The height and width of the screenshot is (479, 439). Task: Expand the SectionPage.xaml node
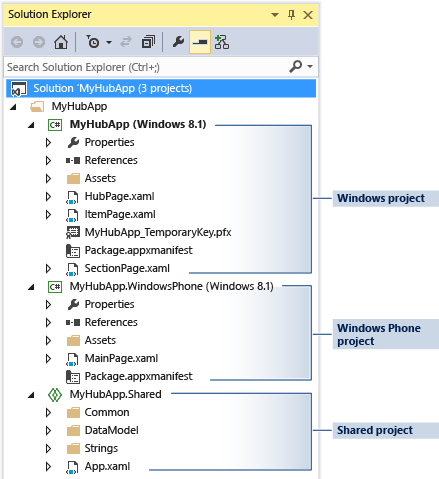pyautogui.click(x=48, y=269)
